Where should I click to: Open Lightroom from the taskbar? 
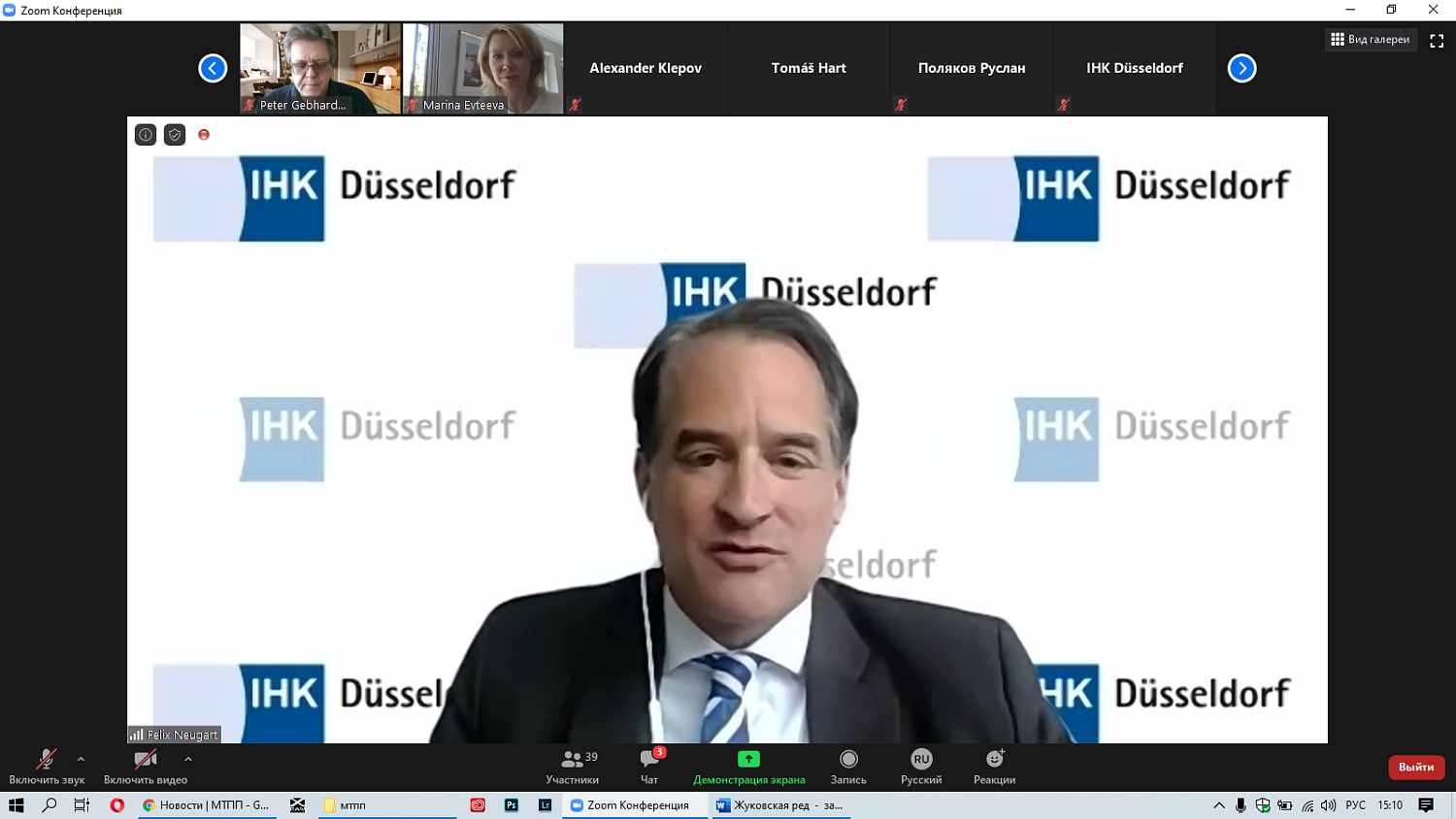click(x=546, y=805)
